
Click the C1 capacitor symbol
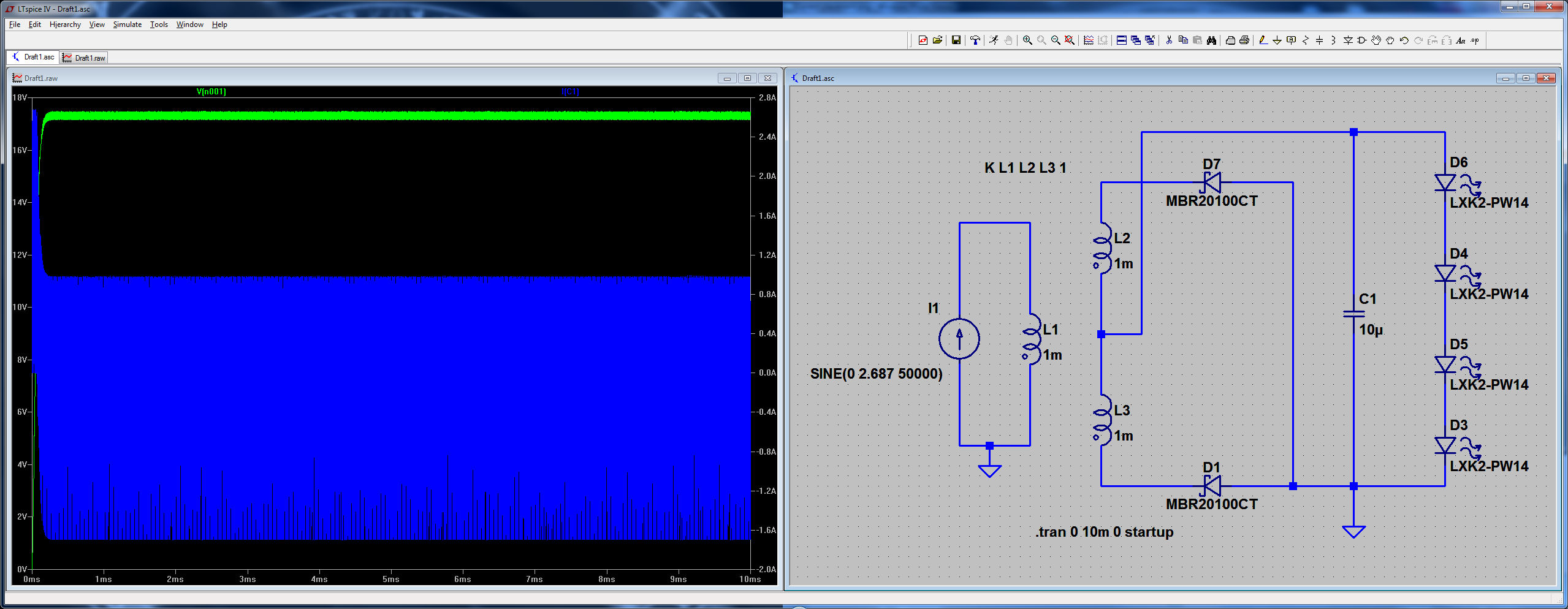coord(1353,314)
